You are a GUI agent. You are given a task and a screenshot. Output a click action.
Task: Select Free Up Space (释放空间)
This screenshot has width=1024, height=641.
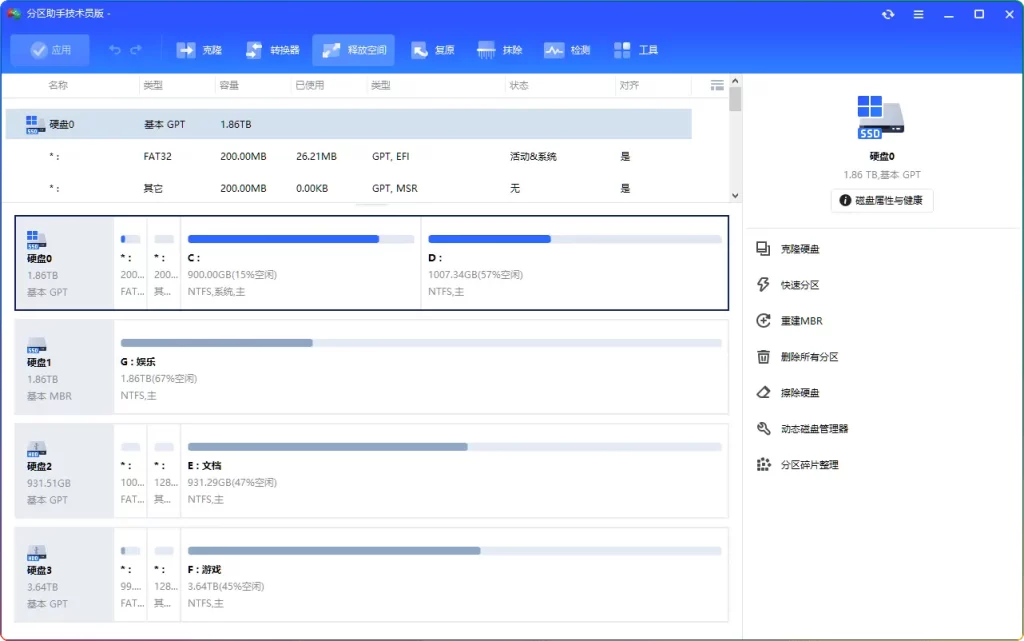pyautogui.click(x=353, y=50)
